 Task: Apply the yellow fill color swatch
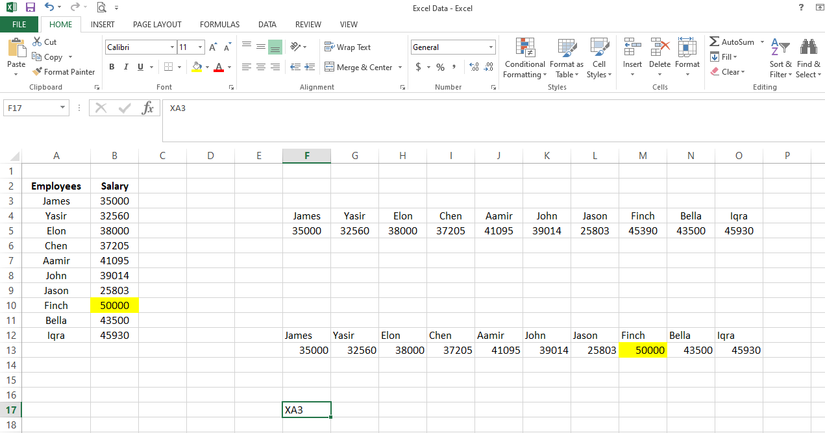click(197, 67)
